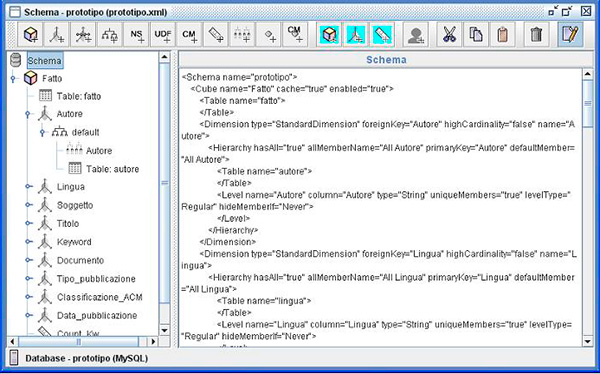600x374 pixels.
Task: Collapse the Autore dimension node
Action: pos(28,114)
